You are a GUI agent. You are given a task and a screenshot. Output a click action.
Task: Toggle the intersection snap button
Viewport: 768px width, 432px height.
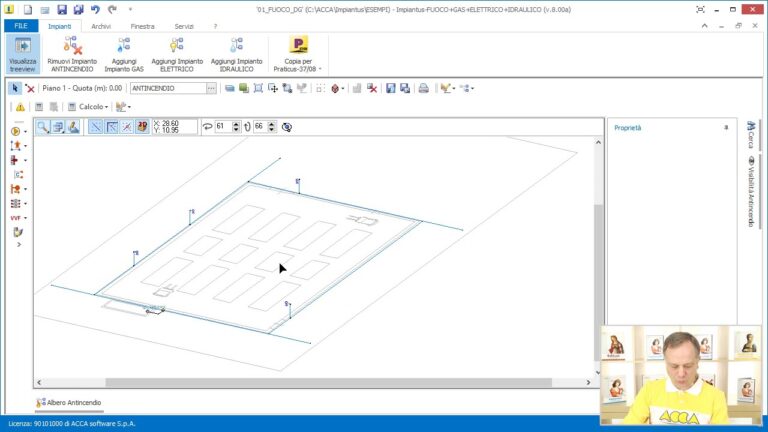[x=127, y=127]
